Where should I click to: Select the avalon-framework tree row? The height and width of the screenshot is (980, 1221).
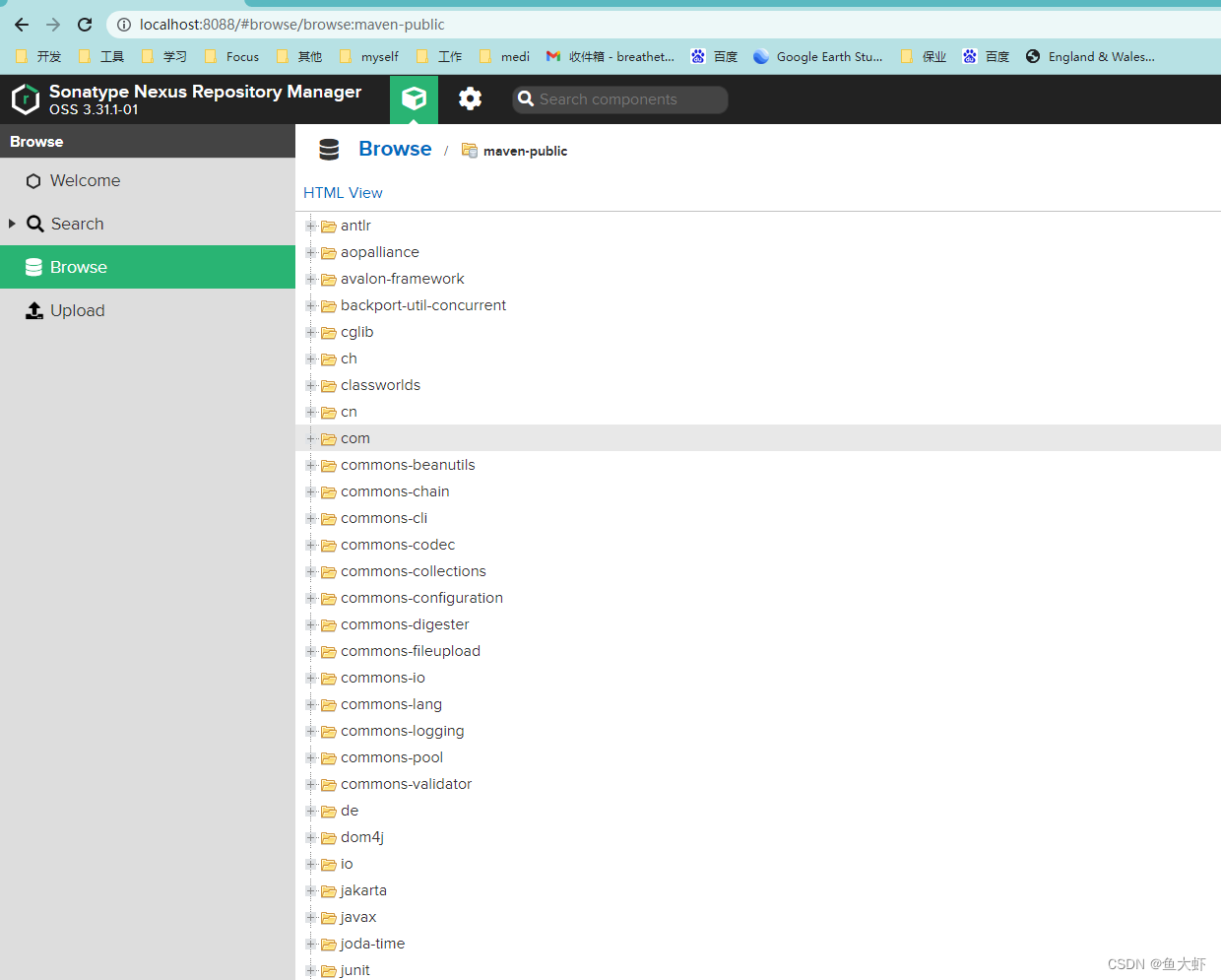click(x=758, y=279)
